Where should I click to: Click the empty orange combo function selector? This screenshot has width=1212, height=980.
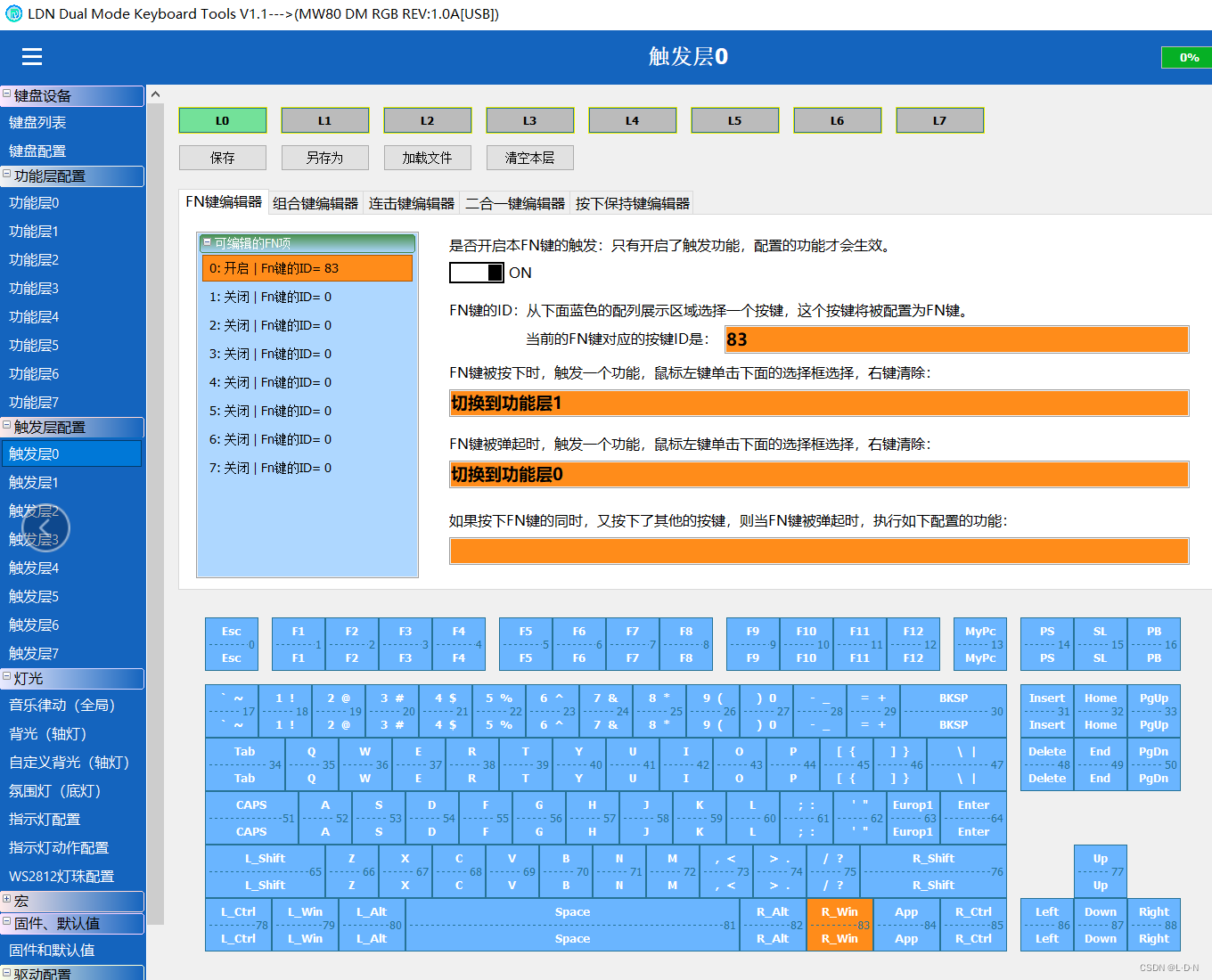(819, 551)
